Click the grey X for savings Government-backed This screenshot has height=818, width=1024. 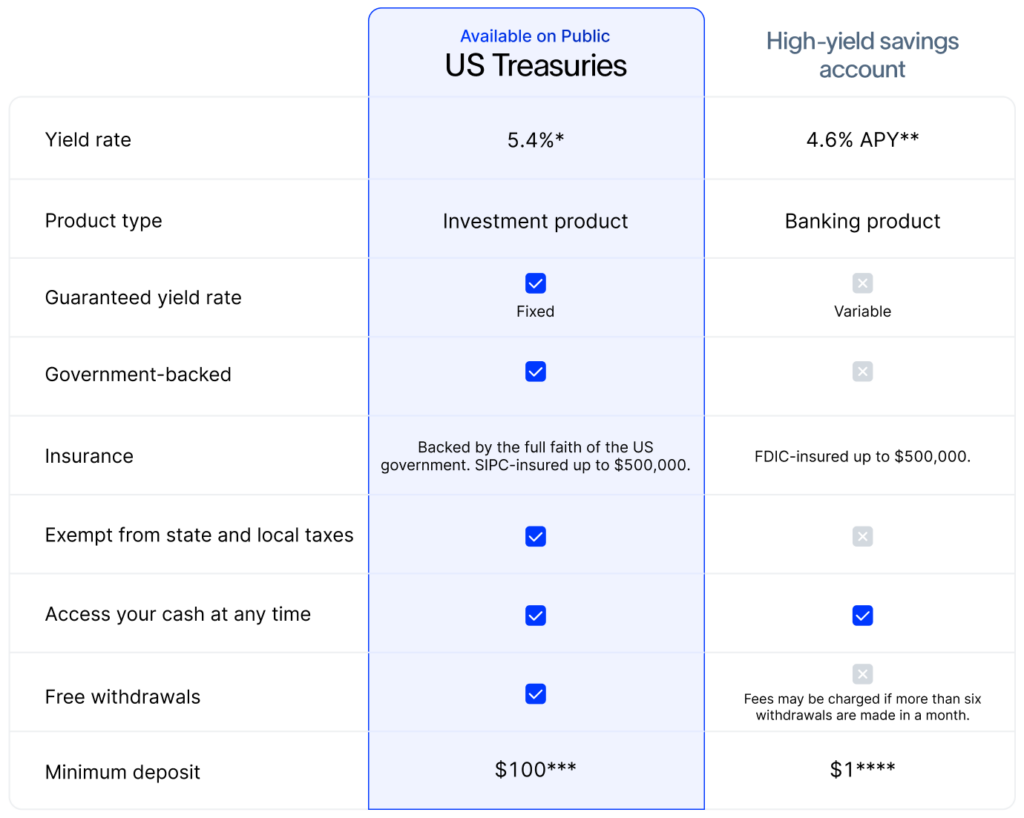click(x=862, y=371)
